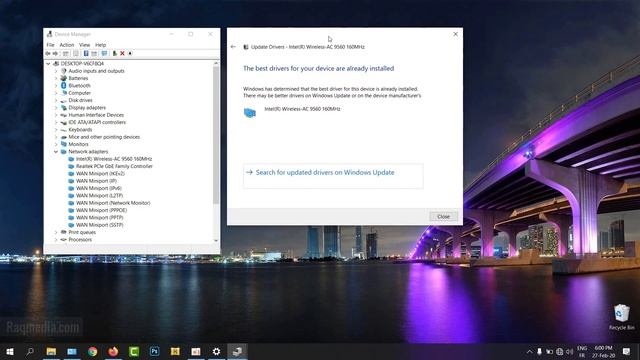This screenshot has height=360, width=640.
Task: Select IDE ATA/ATAPI controllers category
Action: point(97,122)
